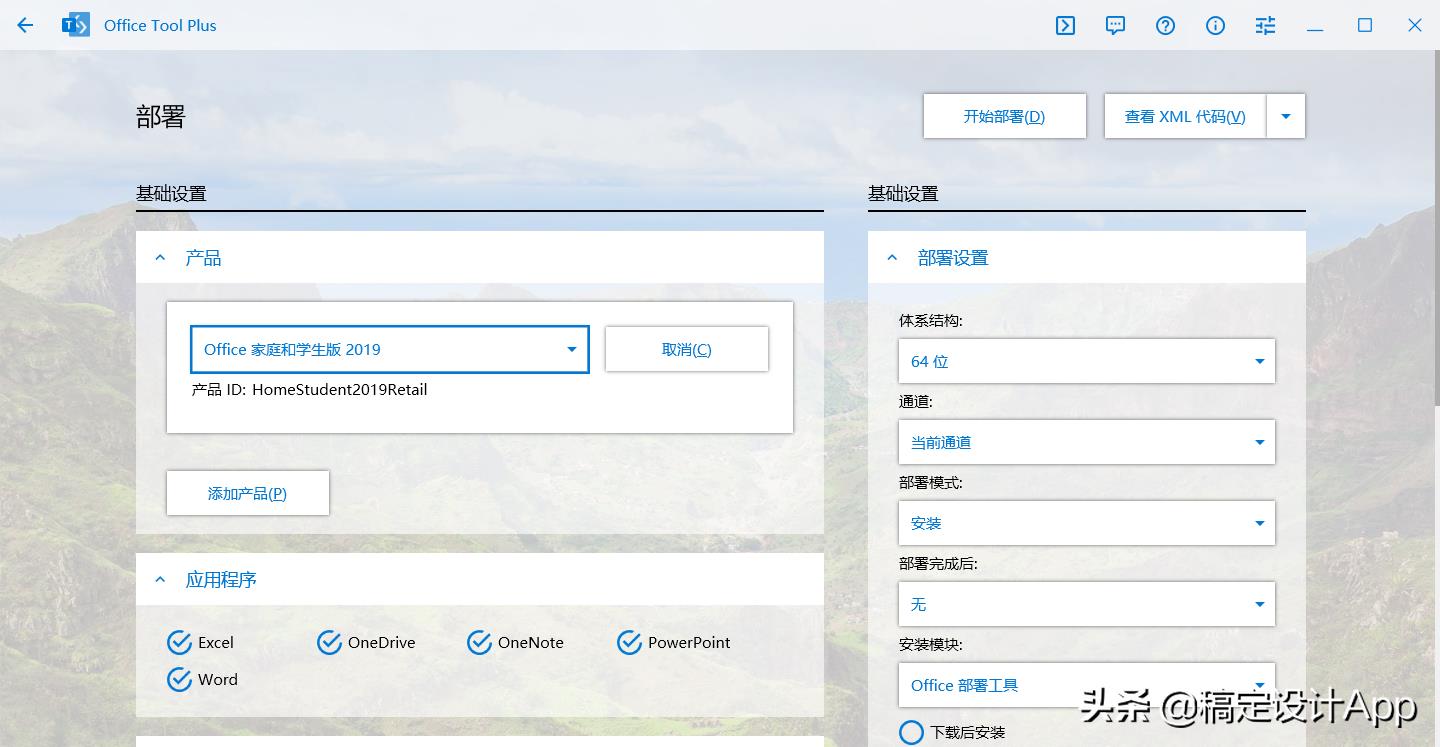Go back using the arrow icon
The height and width of the screenshot is (747, 1440).
click(25, 25)
